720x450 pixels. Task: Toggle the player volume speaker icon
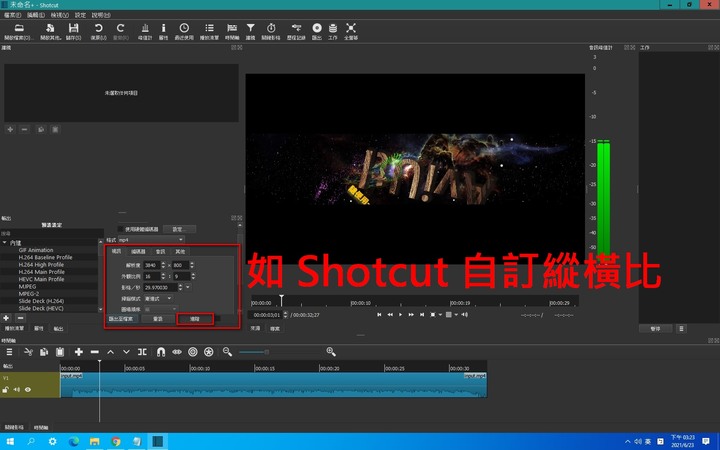(465, 315)
